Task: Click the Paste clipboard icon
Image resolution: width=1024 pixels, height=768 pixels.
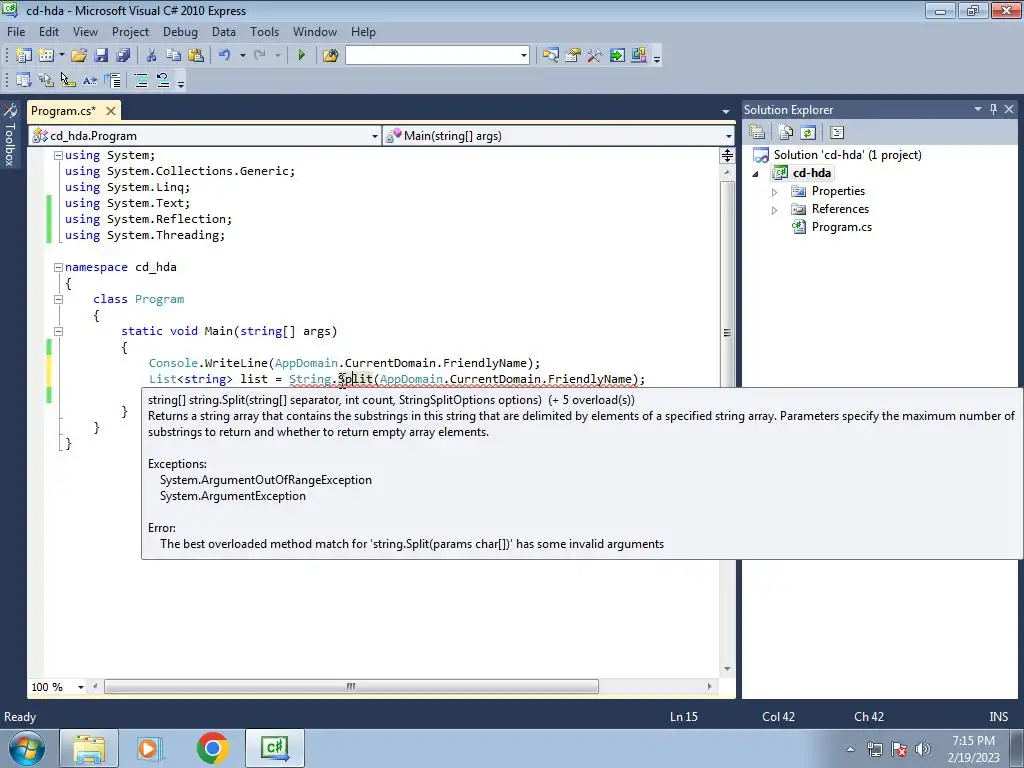Action: [x=195, y=56]
